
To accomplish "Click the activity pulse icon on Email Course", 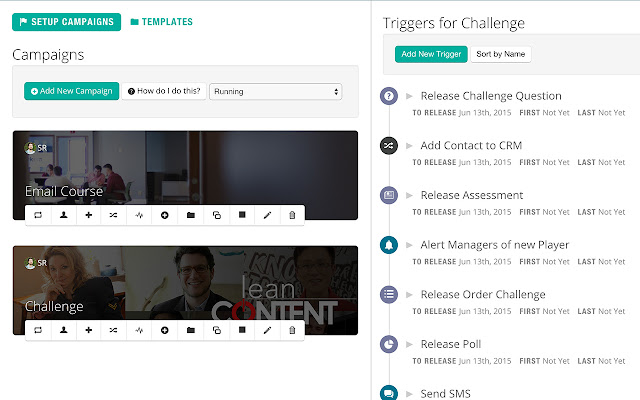I will (x=139, y=215).
